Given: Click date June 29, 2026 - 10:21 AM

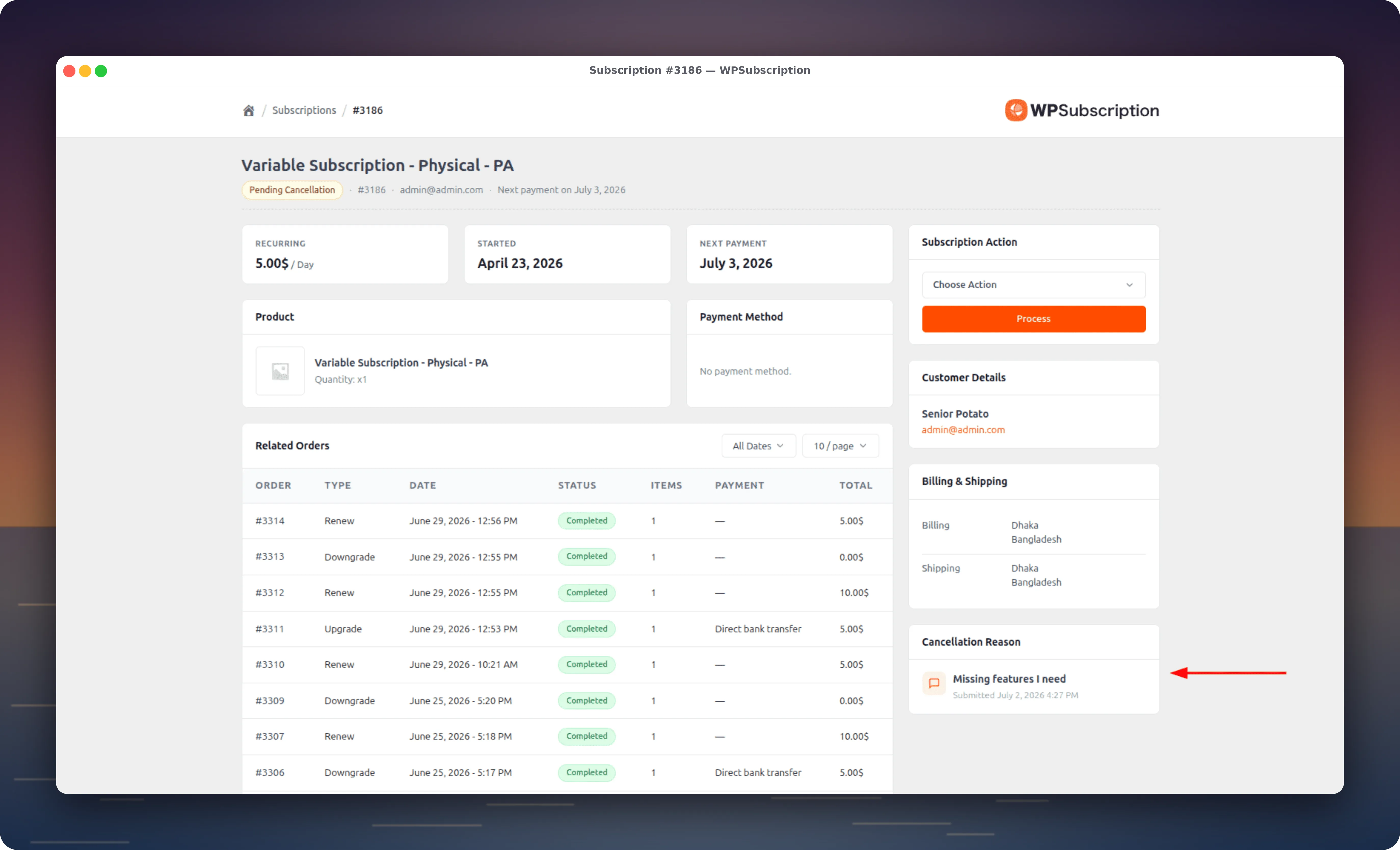Looking at the screenshot, I should coord(464,664).
